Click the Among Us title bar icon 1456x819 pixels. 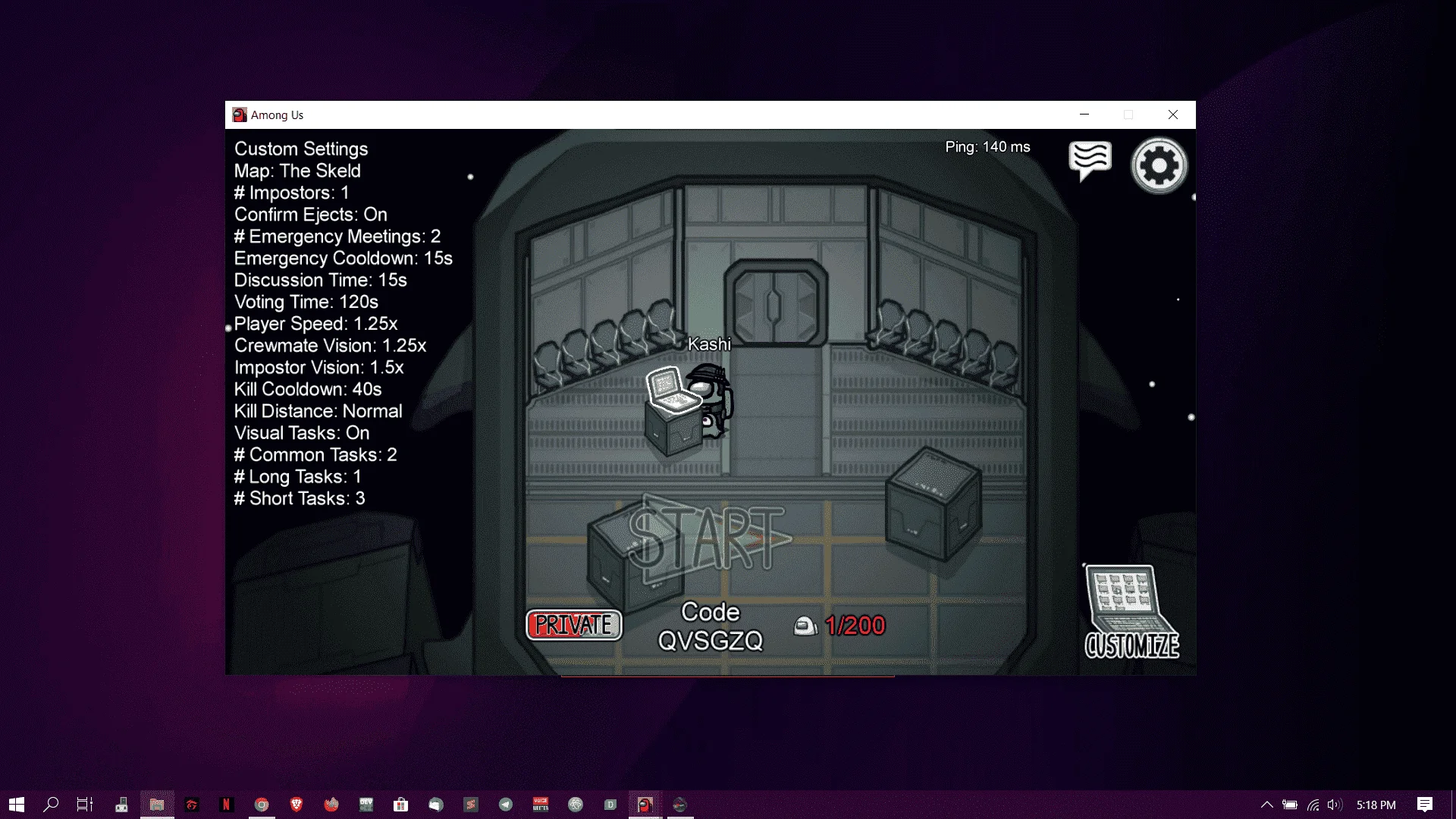point(240,115)
